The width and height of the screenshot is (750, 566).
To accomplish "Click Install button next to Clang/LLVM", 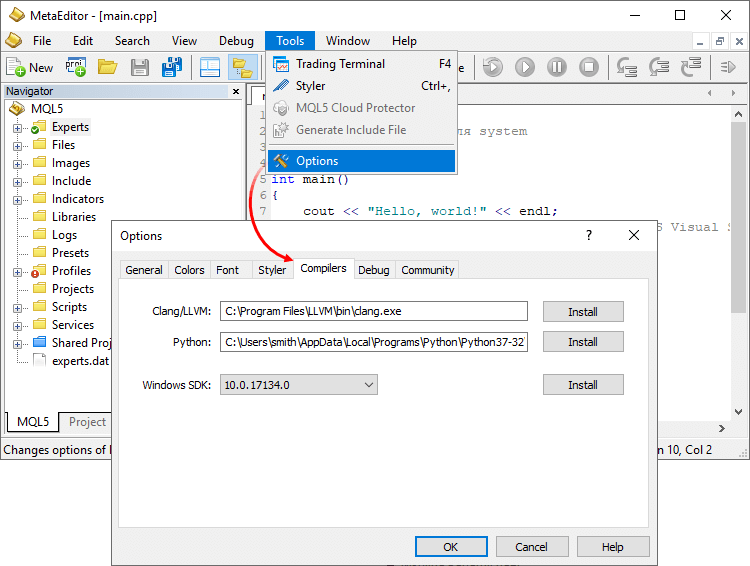I will coord(583,312).
